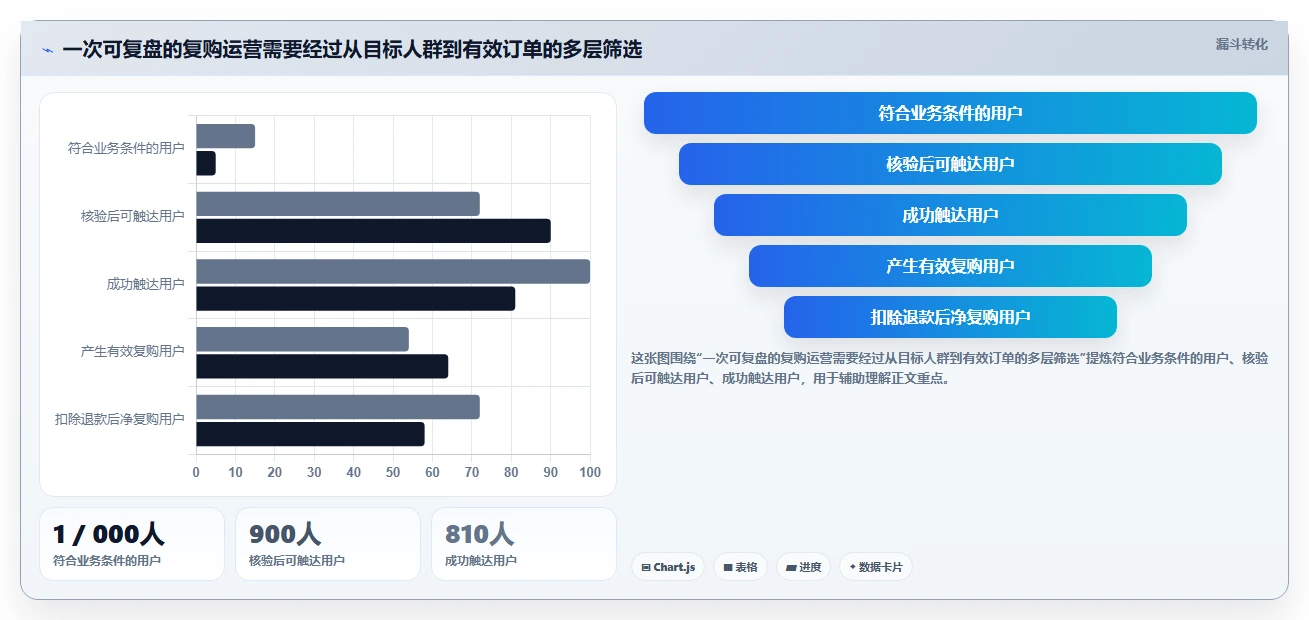Click the dark bar for 扣除退款后净复购用户
This screenshot has width=1309, height=620.
coord(310,434)
